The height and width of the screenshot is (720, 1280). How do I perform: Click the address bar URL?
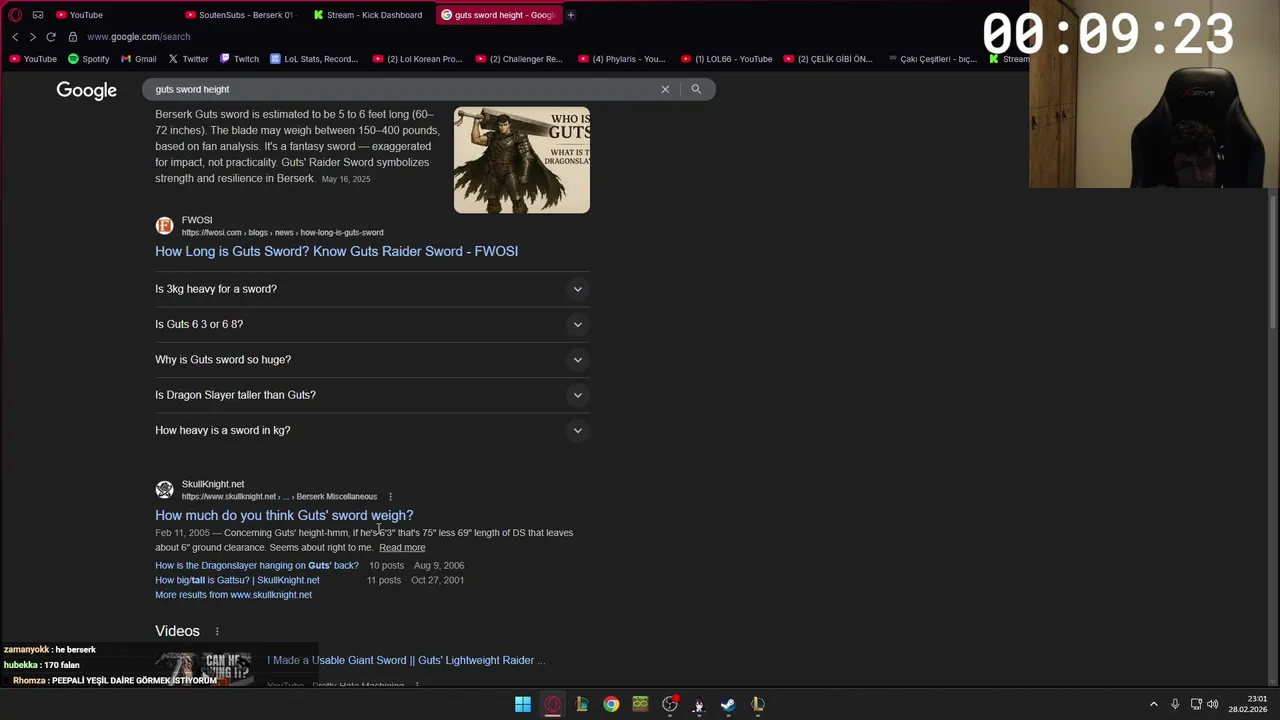click(138, 37)
